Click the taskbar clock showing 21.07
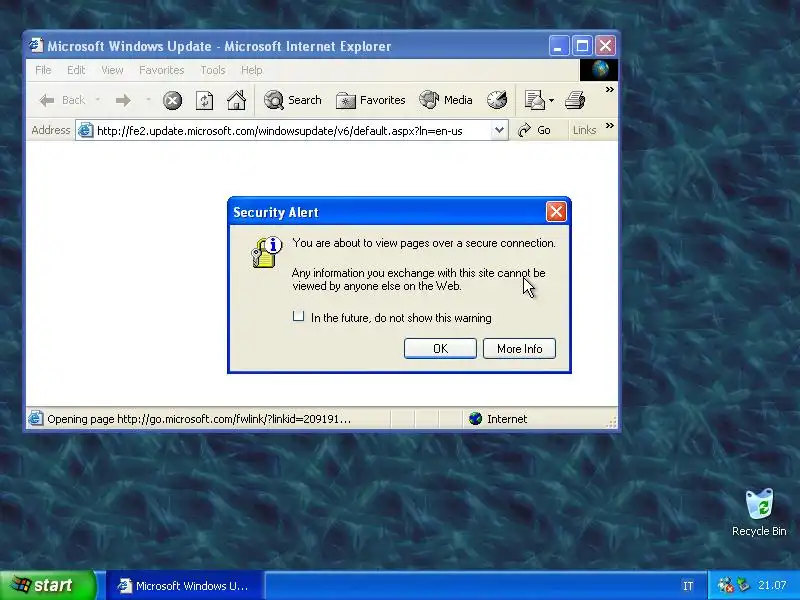 pos(772,585)
